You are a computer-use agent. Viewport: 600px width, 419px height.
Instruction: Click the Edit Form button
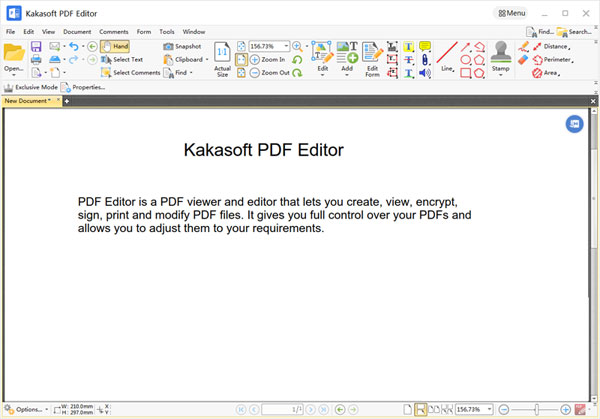click(x=372, y=60)
